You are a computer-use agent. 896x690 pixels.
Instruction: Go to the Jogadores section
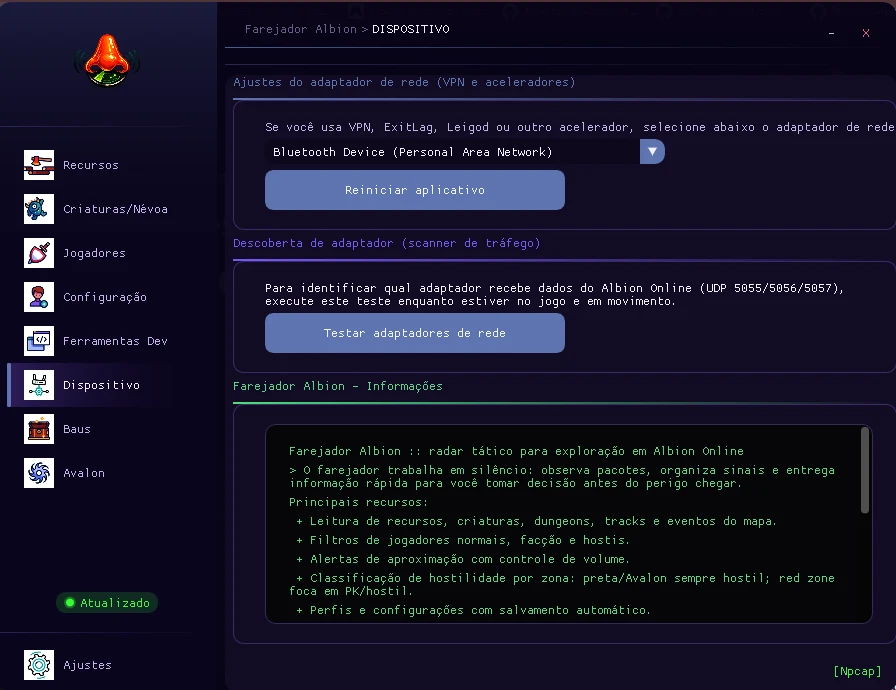[94, 253]
